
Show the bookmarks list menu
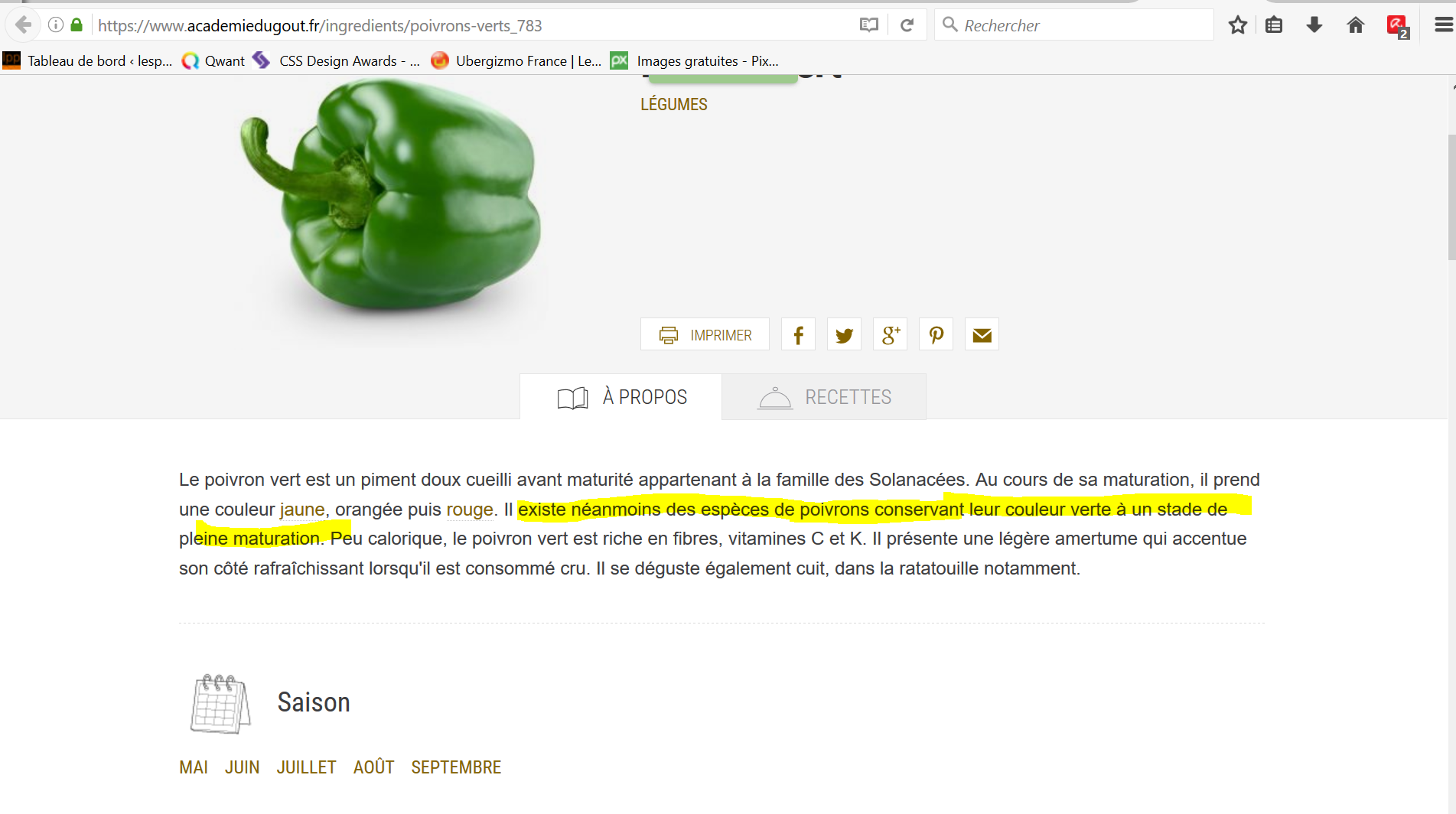pyautogui.click(x=1274, y=25)
